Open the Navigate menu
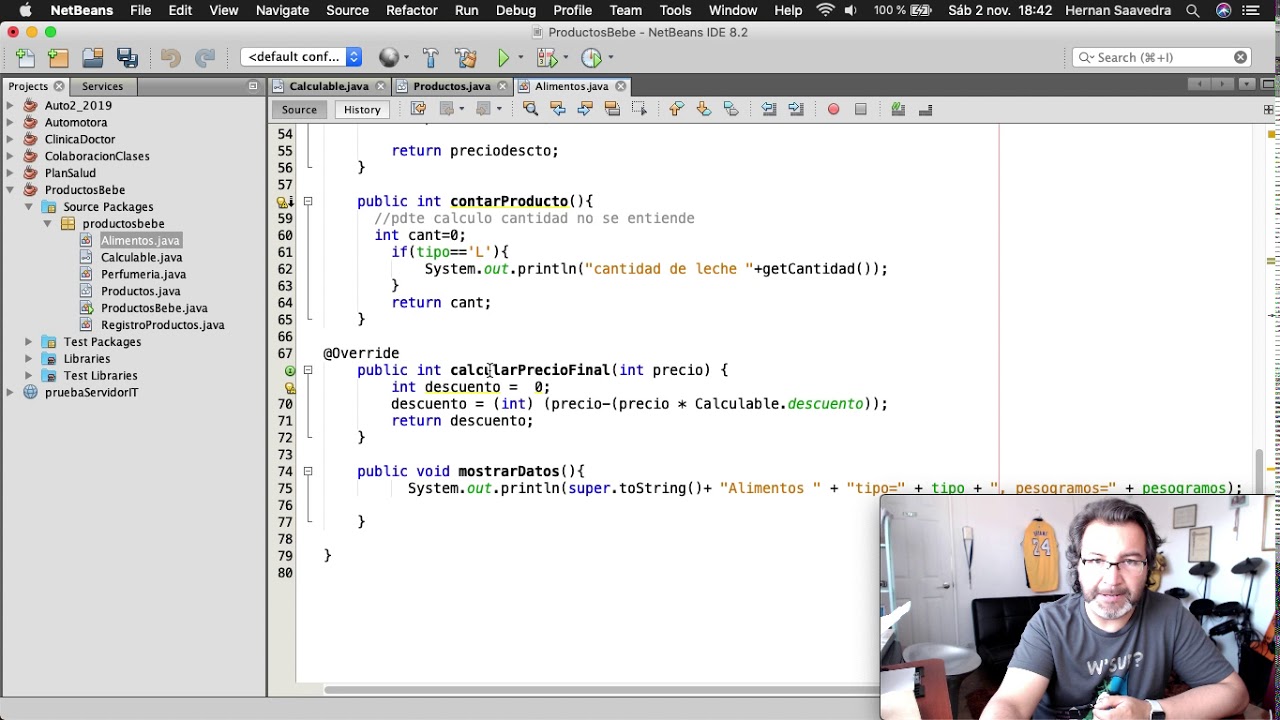Image resolution: width=1280 pixels, height=720 pixels. click(x=282, y=10)
